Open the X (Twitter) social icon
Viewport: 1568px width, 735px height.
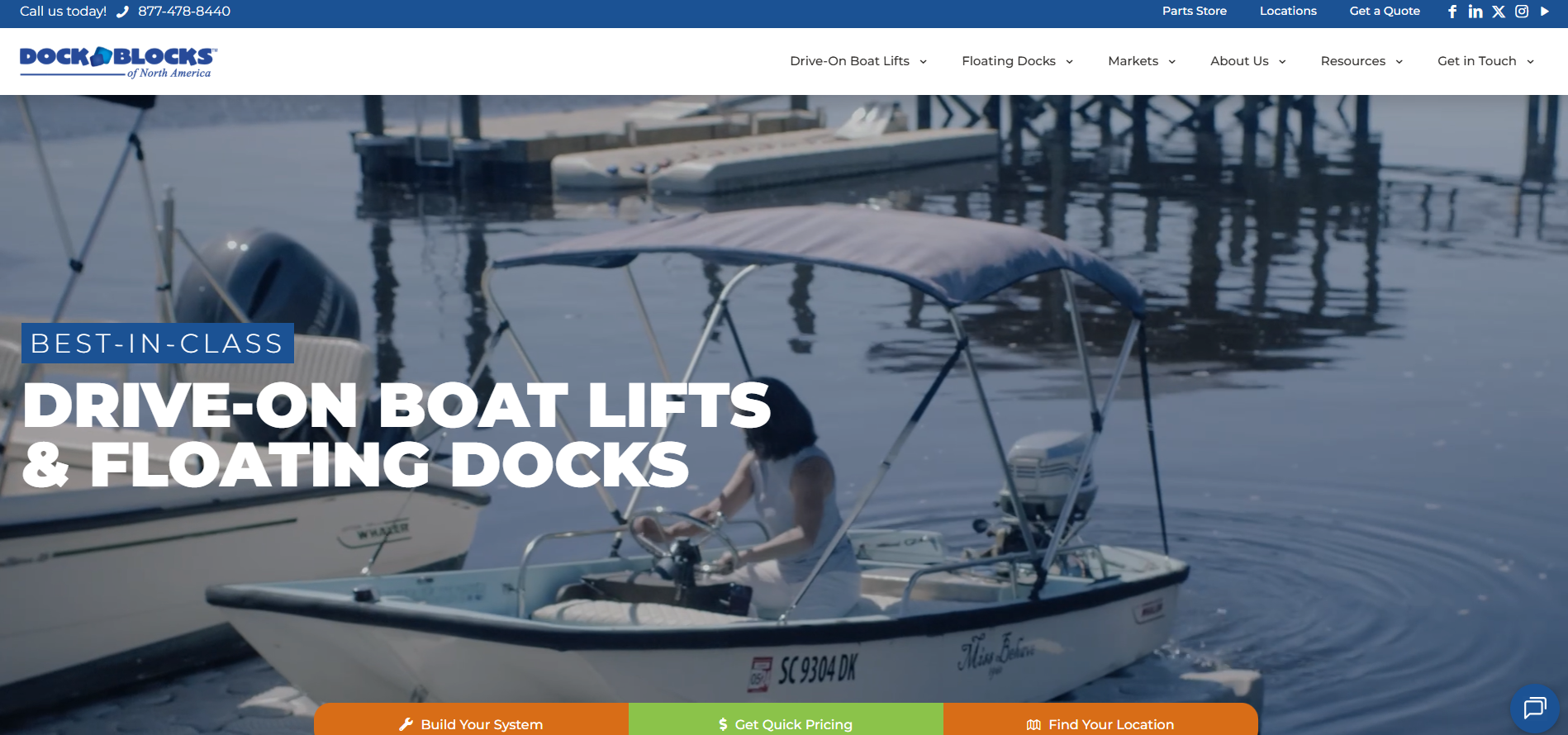click(1499, 12)
